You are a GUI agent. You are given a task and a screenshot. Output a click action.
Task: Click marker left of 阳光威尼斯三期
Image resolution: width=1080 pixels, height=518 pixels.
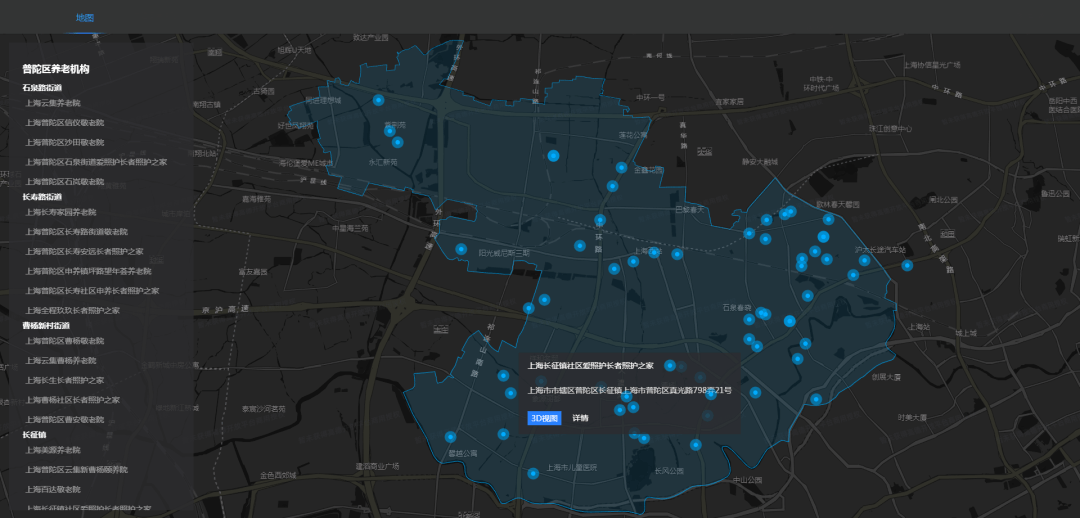tap(461, 249)
